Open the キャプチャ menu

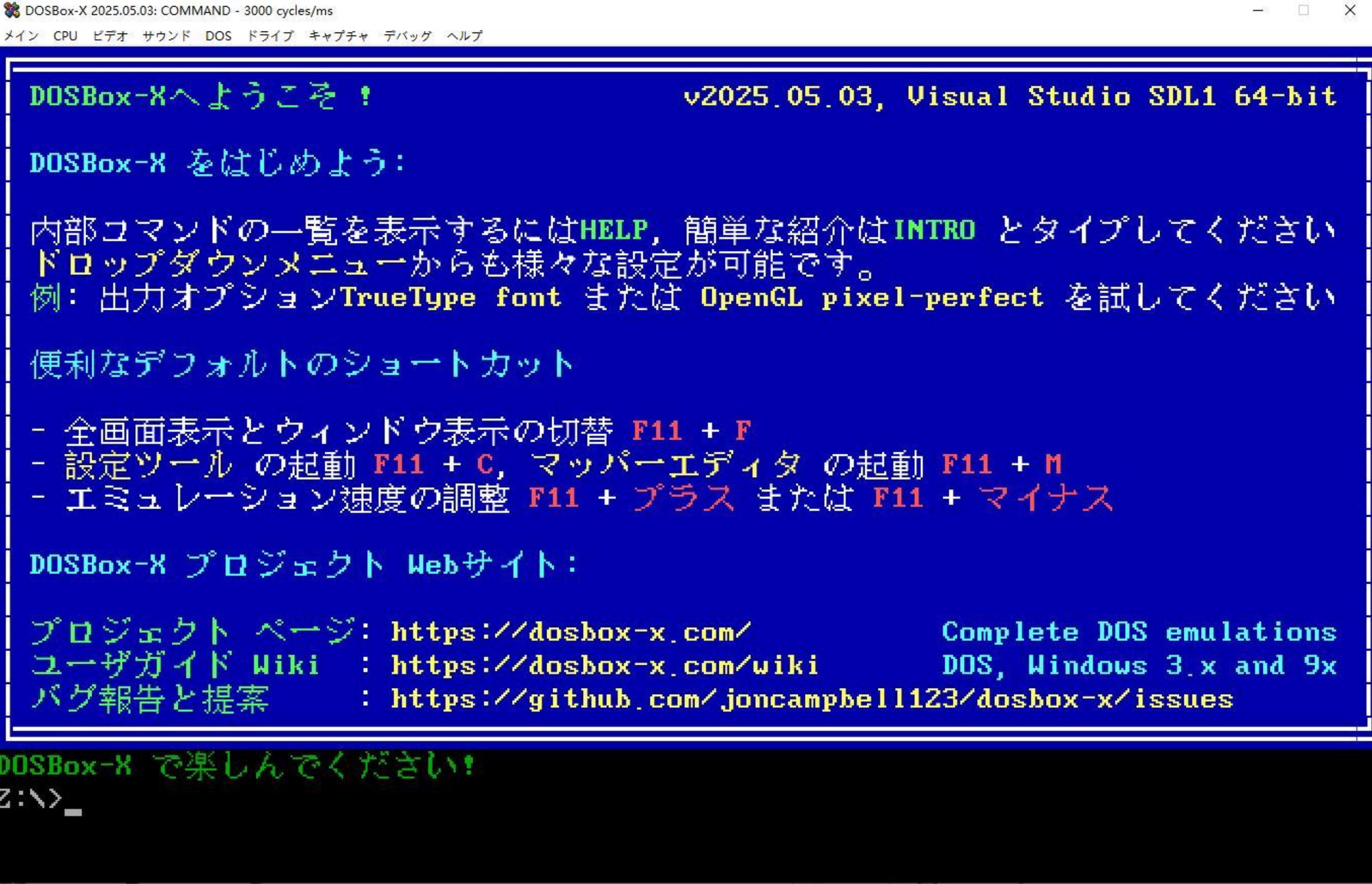(338, 35)
